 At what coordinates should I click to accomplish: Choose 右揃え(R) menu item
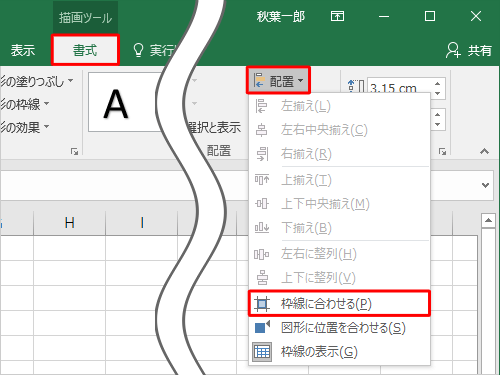click(x=339, y=154)
